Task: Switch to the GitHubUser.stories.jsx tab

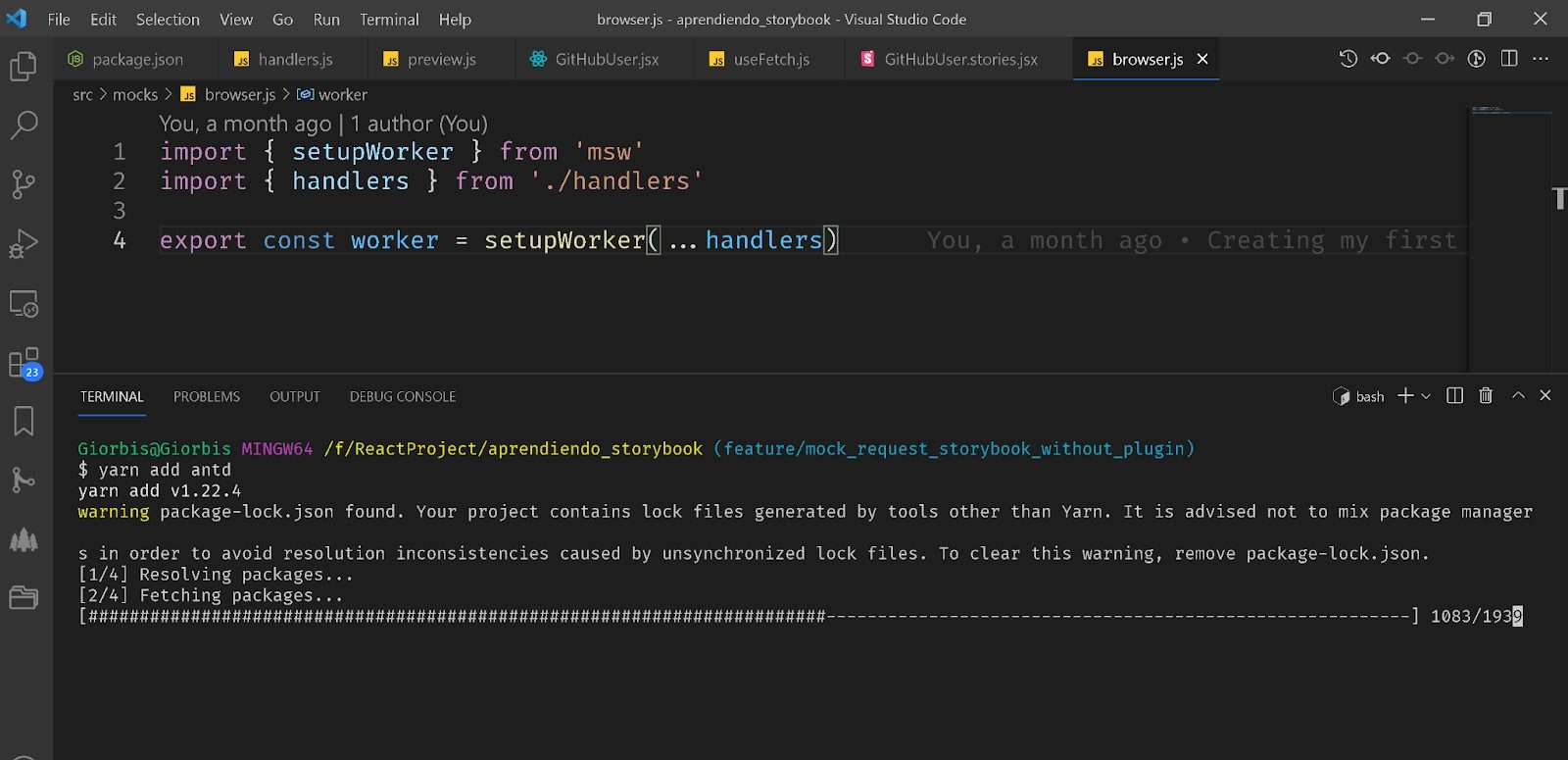Action: click(x=960, y=60)
